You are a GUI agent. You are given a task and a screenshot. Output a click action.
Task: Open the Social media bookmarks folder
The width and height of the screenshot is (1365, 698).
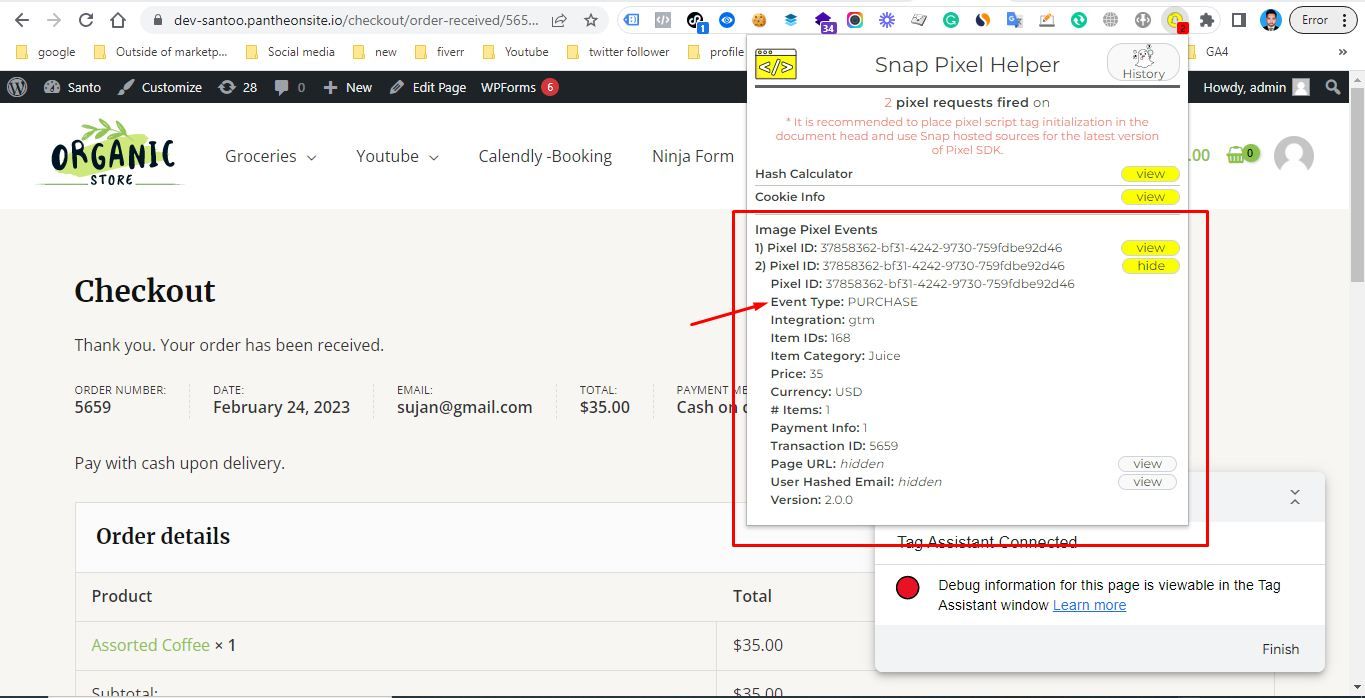pos(290,52)
